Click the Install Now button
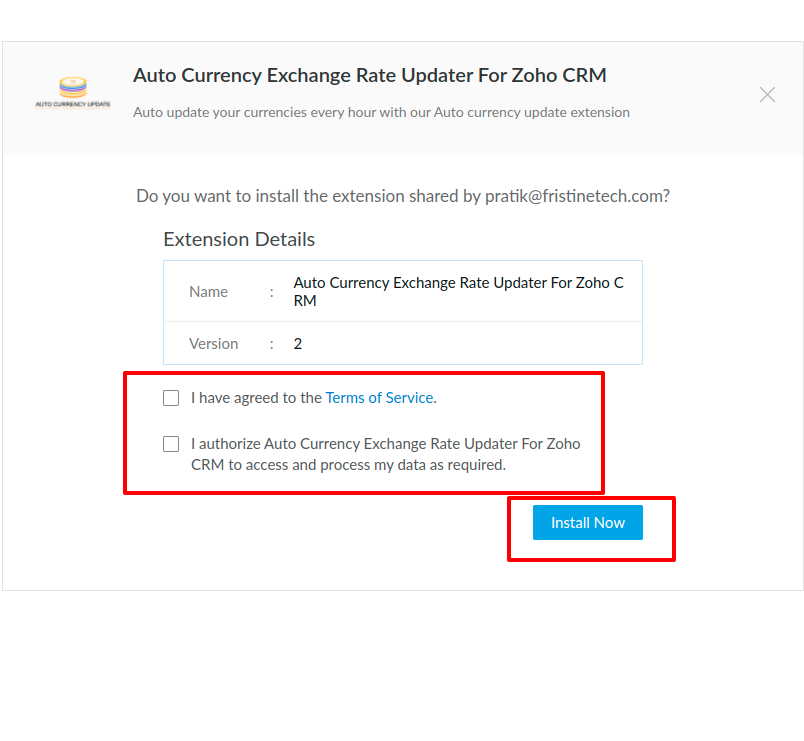804x741 pixels. (588, 523)
